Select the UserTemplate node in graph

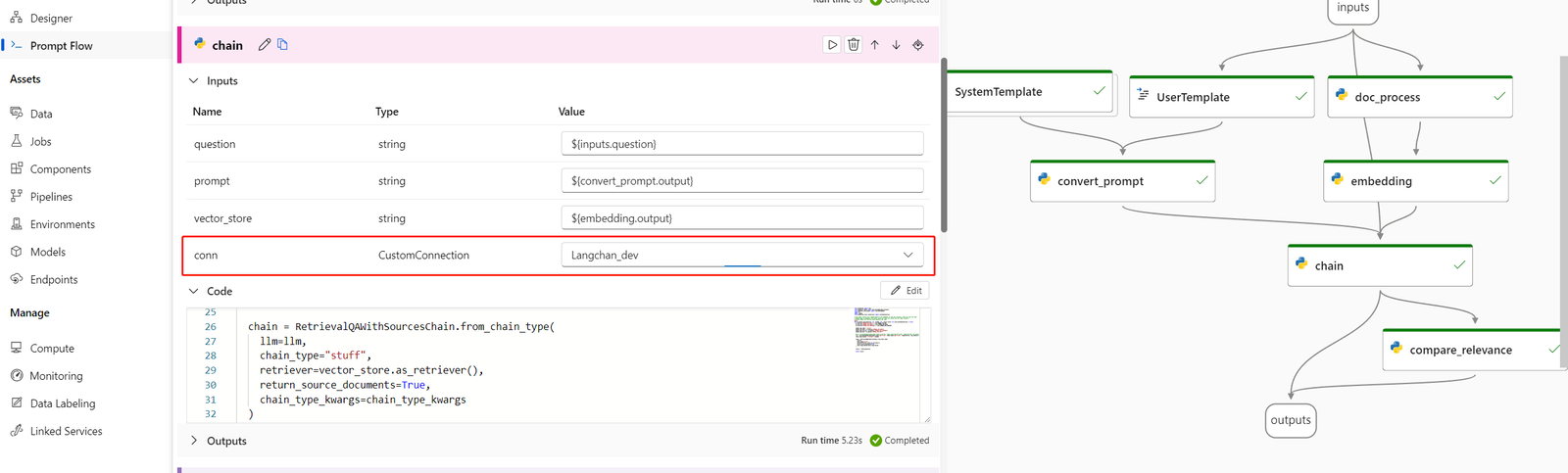pyautogui.click(x=1222, y=97)
